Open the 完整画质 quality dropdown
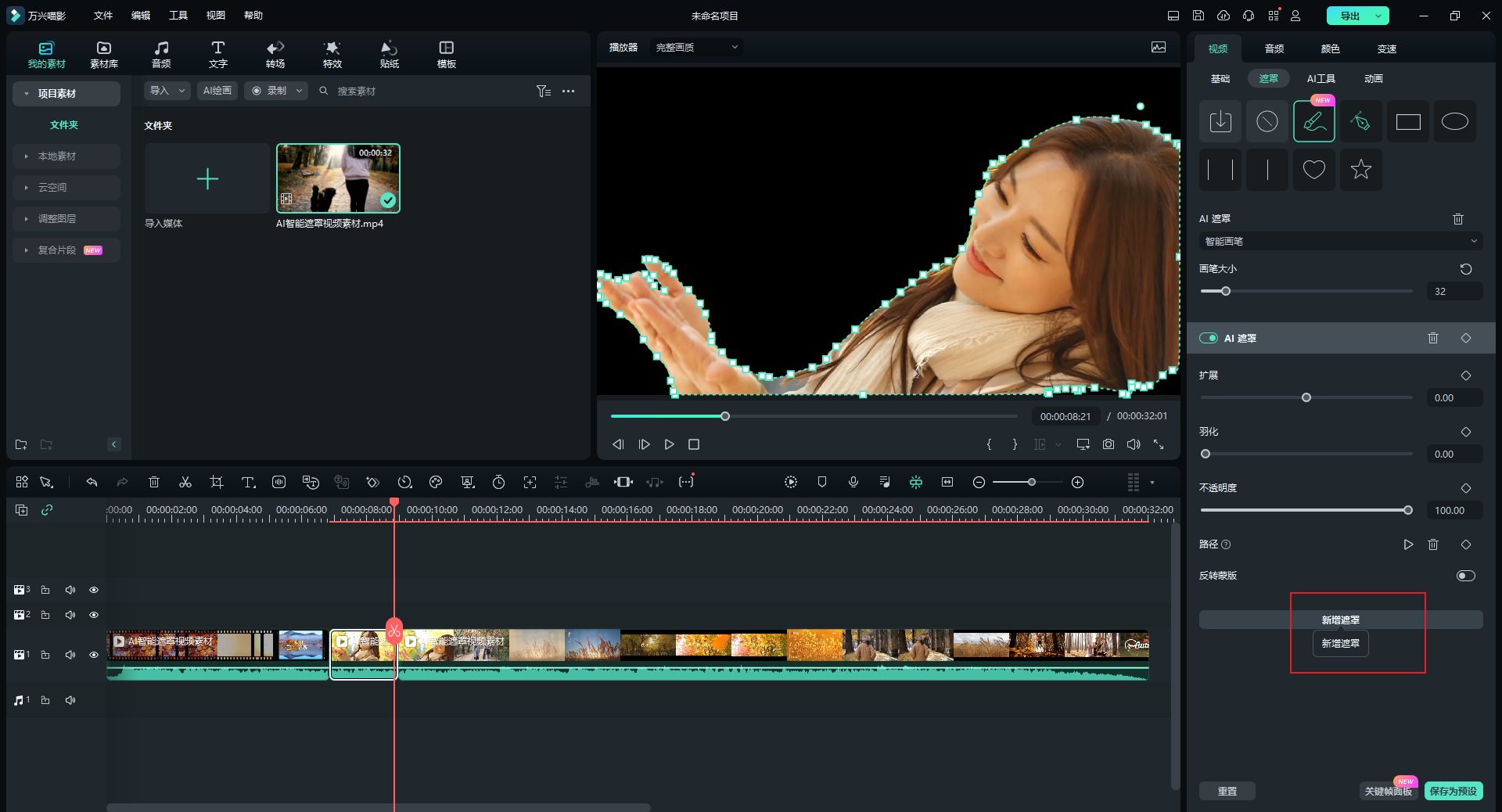This screenshot has height=812, width=1502. tap(696, 48)
